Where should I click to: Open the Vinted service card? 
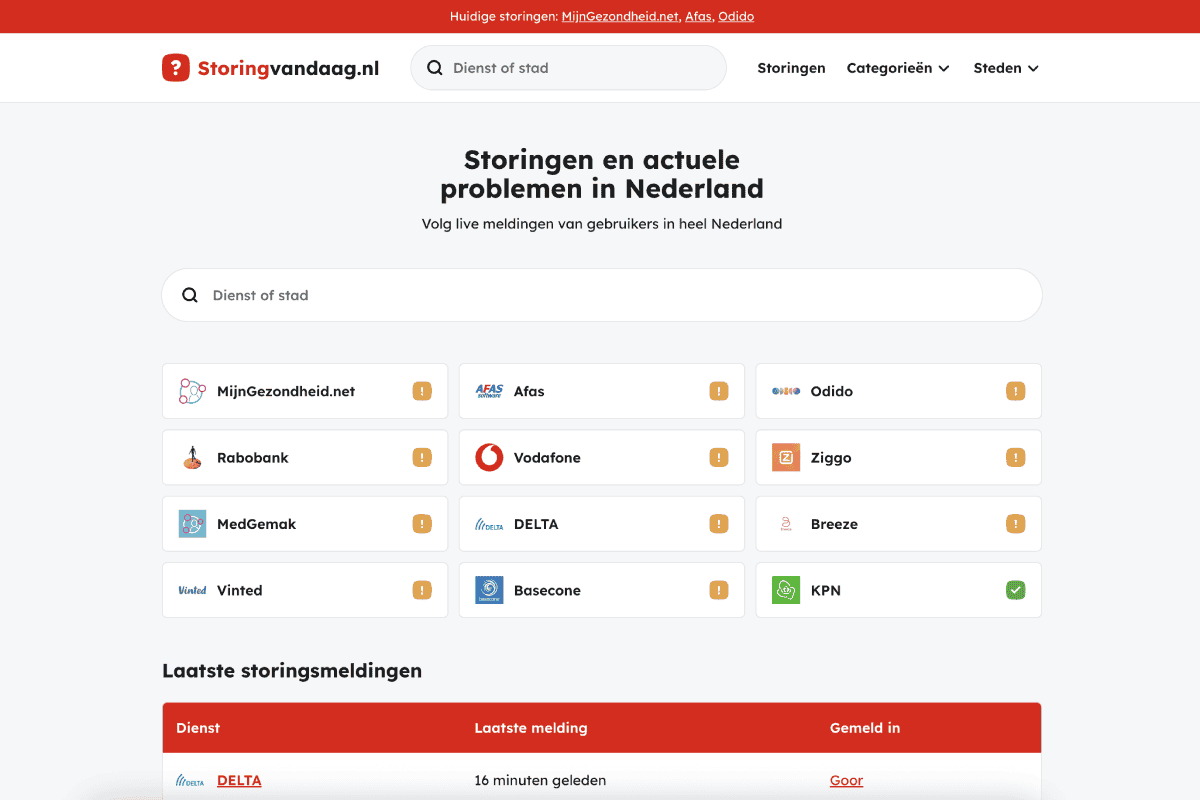(305, 591)
